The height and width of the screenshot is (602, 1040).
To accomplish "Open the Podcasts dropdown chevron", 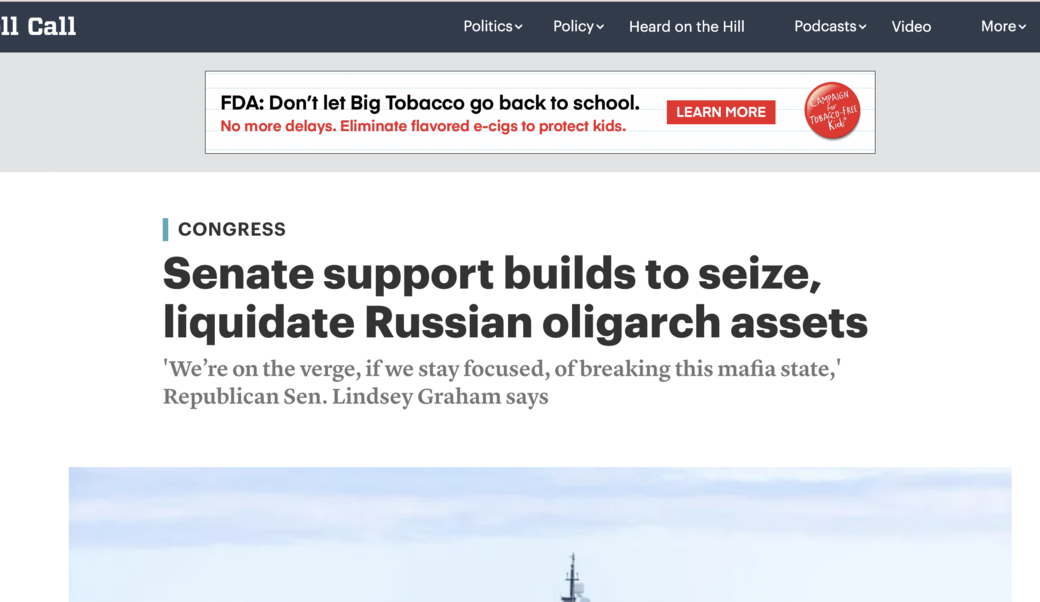I will [x=862, y=27].
